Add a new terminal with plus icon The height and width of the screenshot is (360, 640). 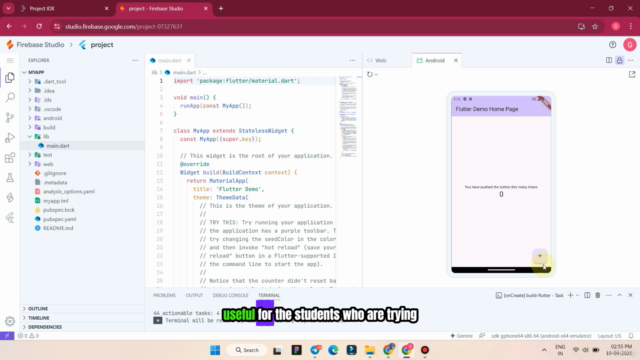coord(571,295)
